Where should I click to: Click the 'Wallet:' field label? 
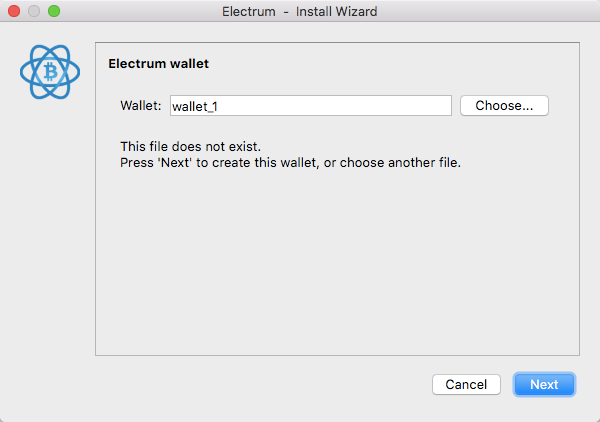point(140,105)
